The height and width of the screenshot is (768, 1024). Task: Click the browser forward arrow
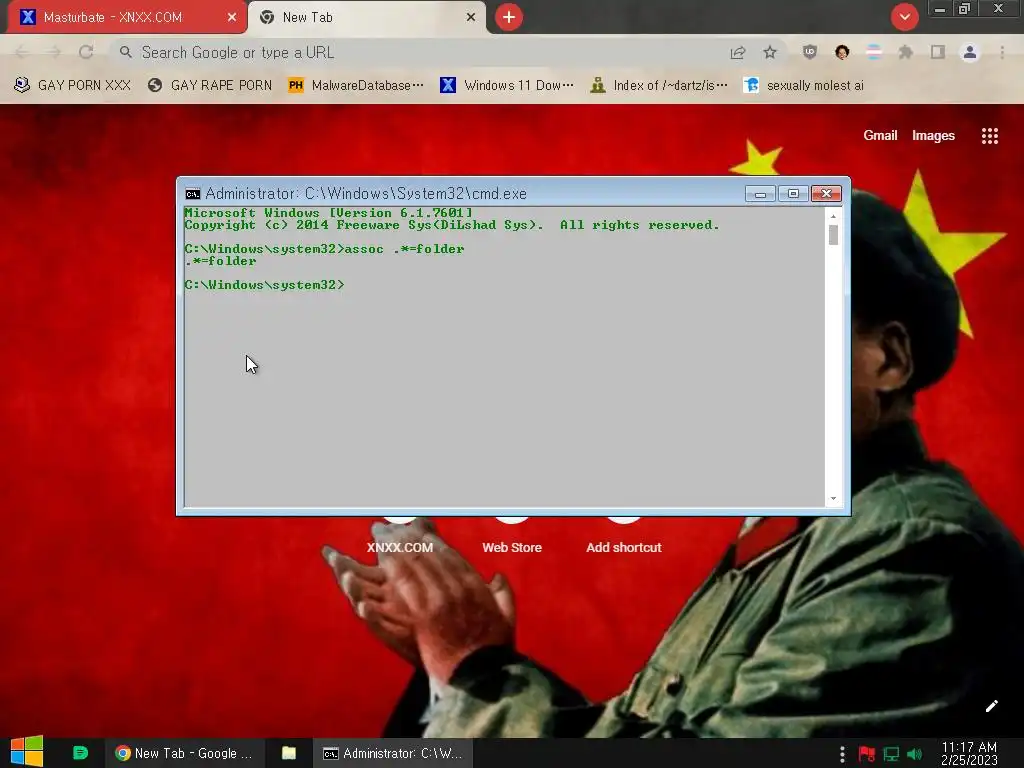tap(54, 52)
